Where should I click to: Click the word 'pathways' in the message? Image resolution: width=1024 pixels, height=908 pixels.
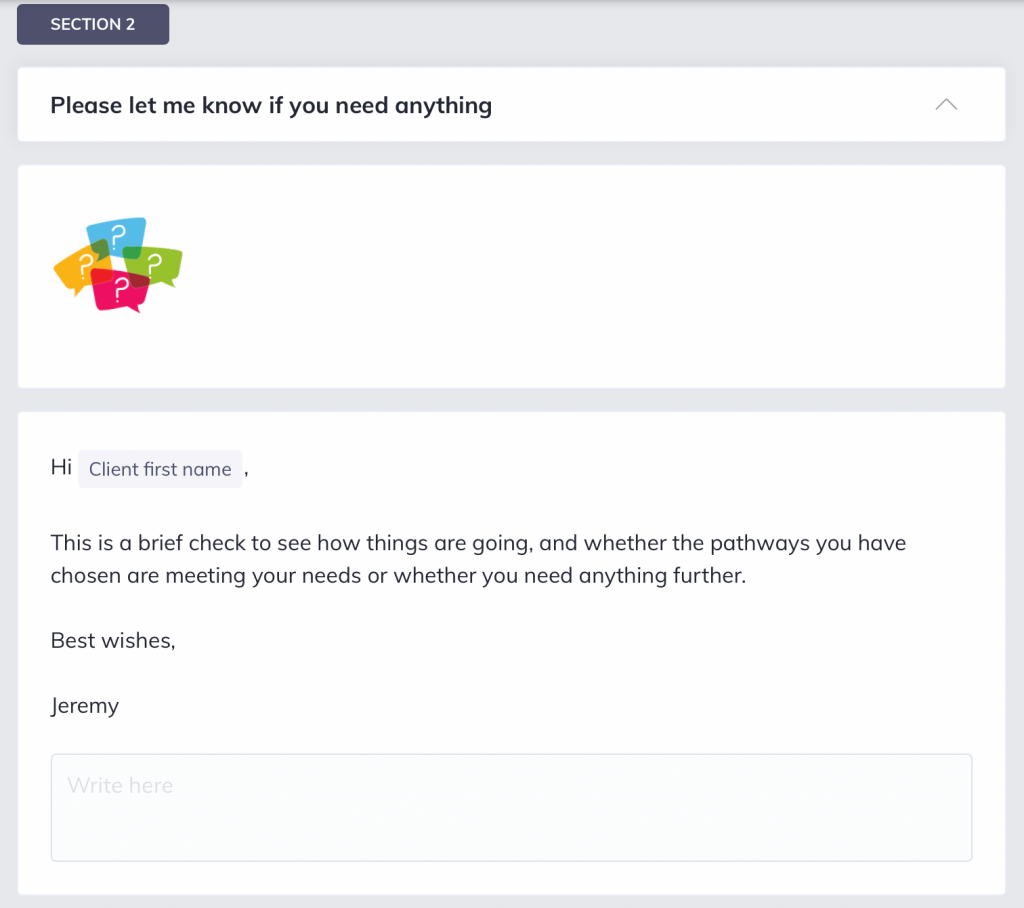[x=751, y=544]
